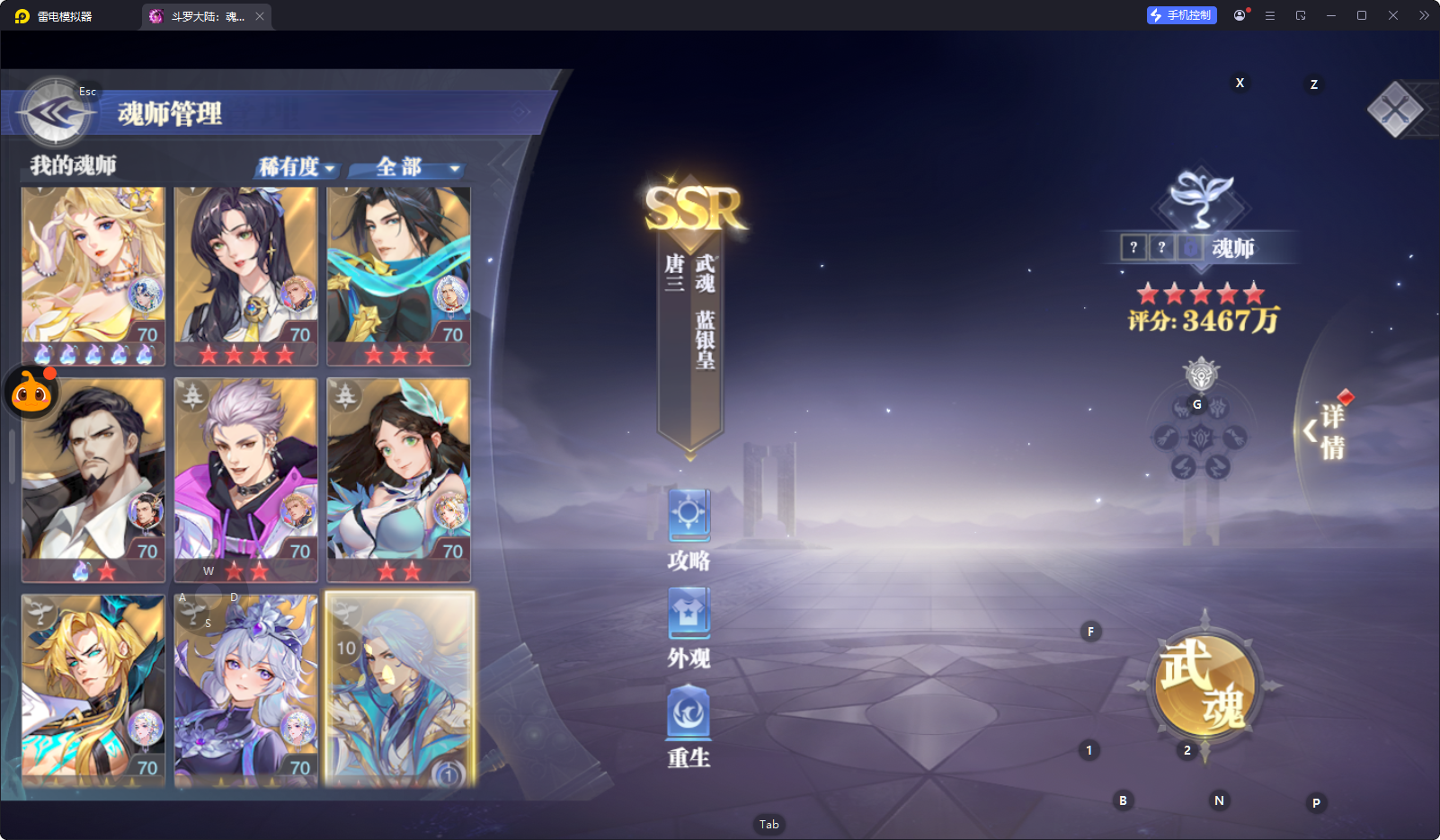The image size is (1440, 840).
Task: Open the 稀有度 sort dropdown
Action: (x=297, y=167)
